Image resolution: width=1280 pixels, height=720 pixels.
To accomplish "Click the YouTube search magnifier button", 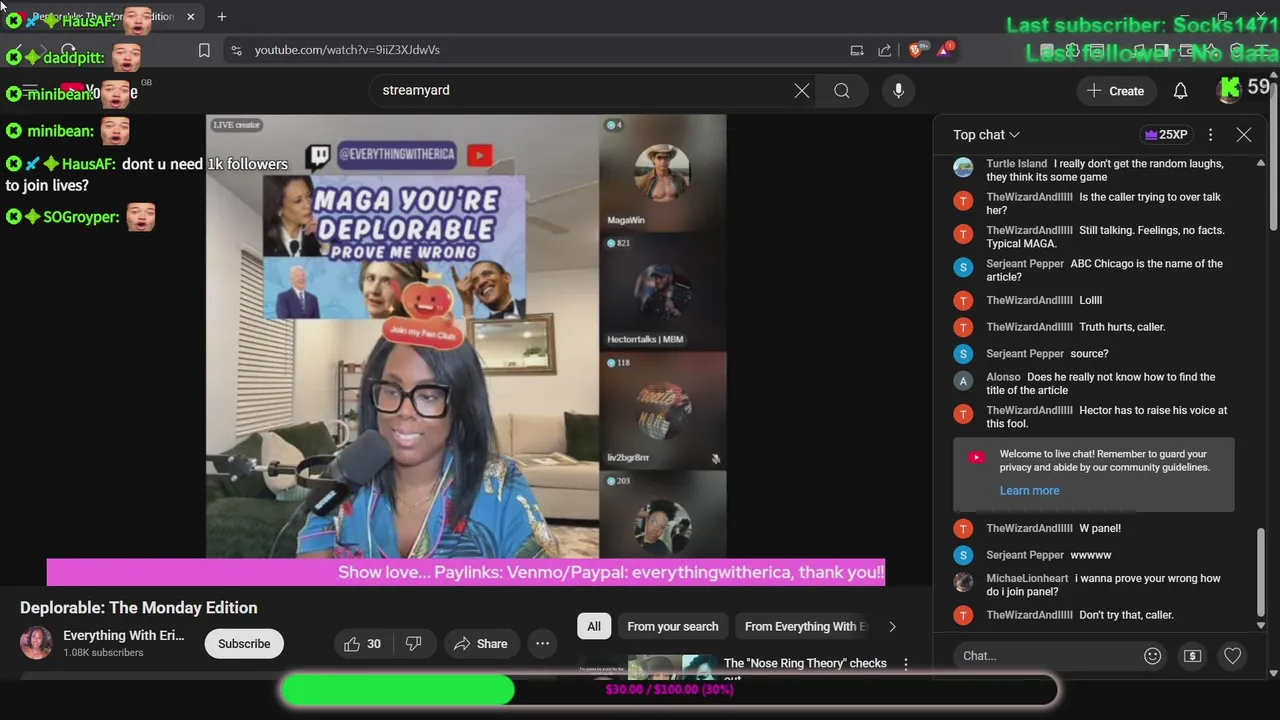I will pos(842,91).
